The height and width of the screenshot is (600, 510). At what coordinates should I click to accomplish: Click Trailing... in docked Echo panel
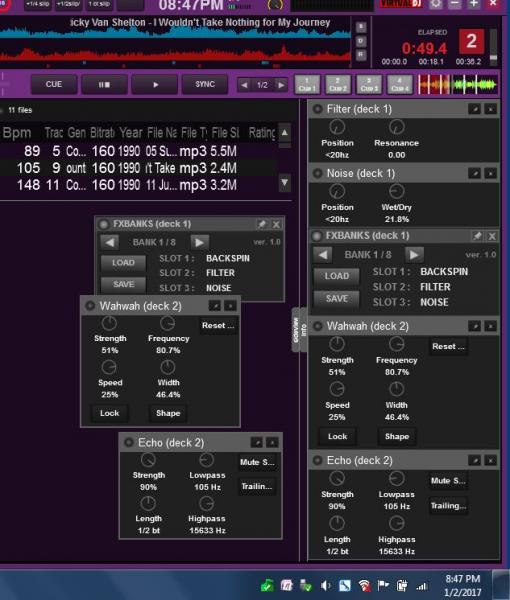click(448, 506)
